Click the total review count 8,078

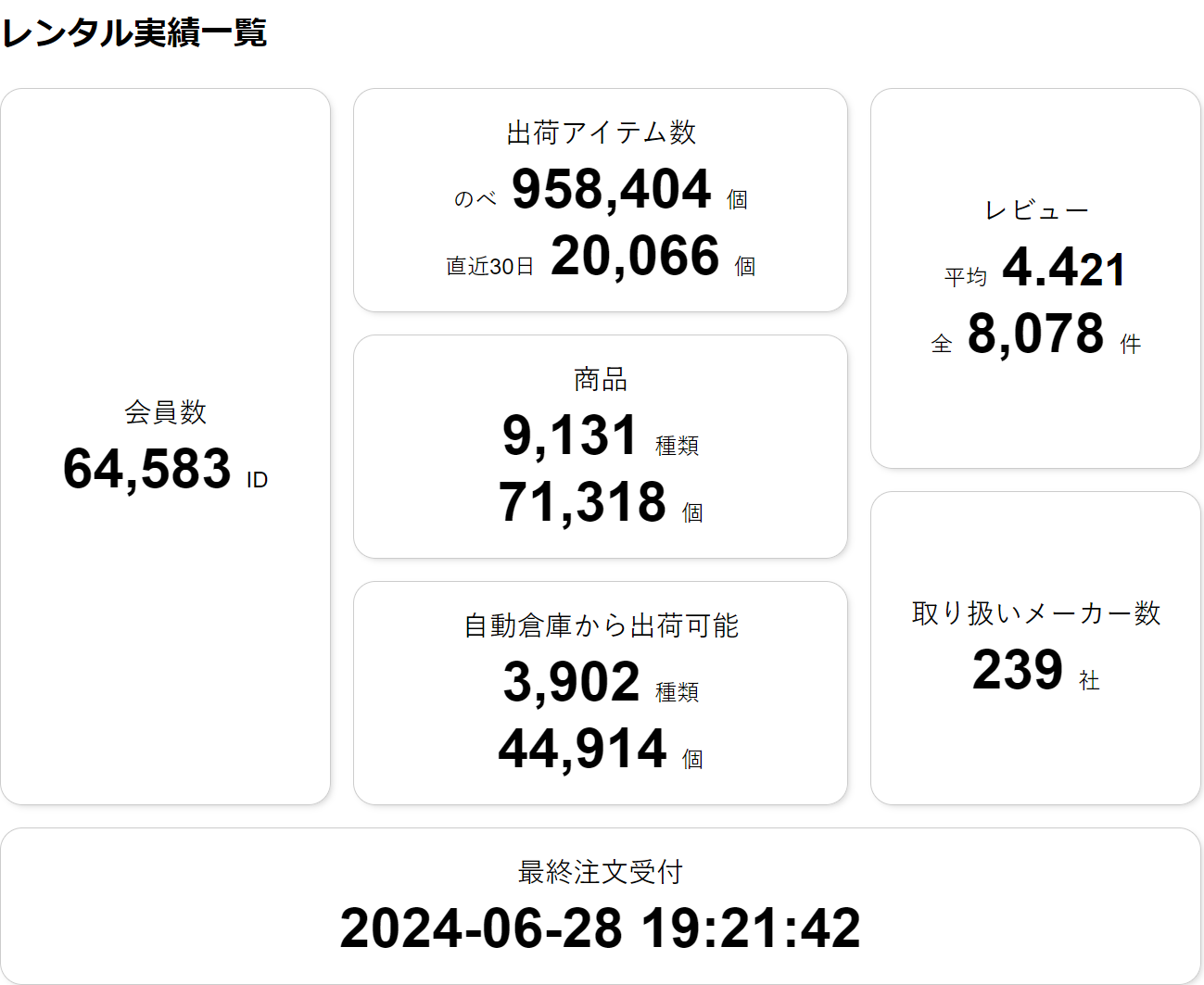click(1035, 334)
